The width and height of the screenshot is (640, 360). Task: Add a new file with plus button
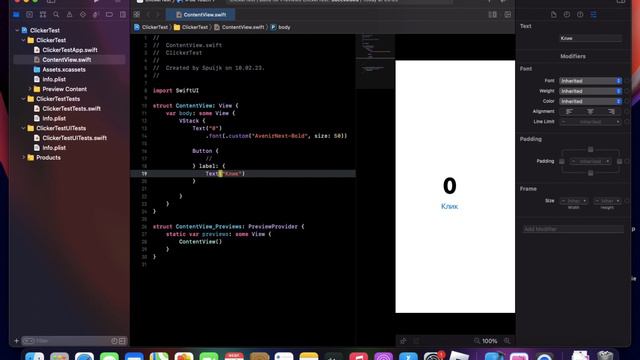(x=16, y=341)
